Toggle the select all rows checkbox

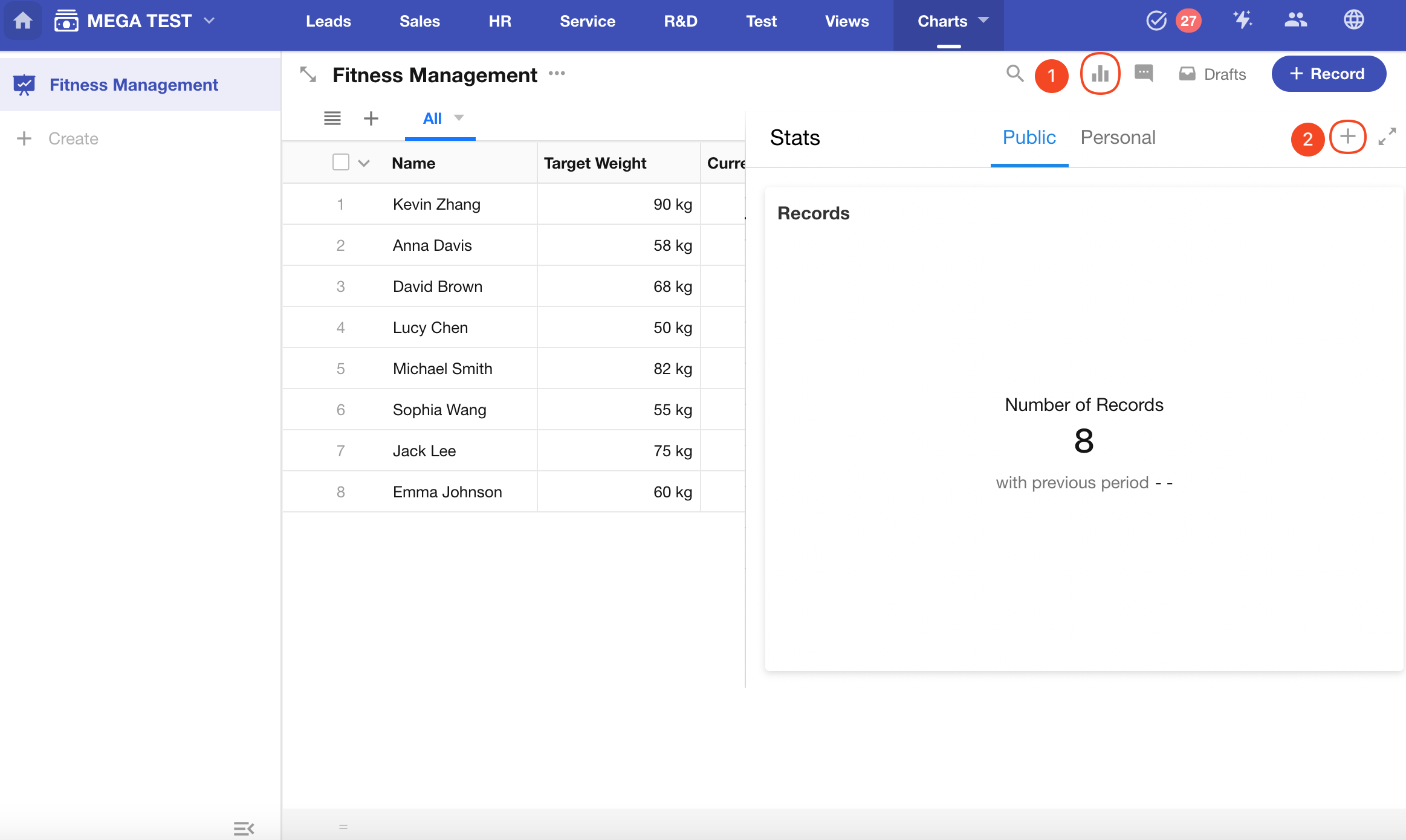tap(341, 163)
